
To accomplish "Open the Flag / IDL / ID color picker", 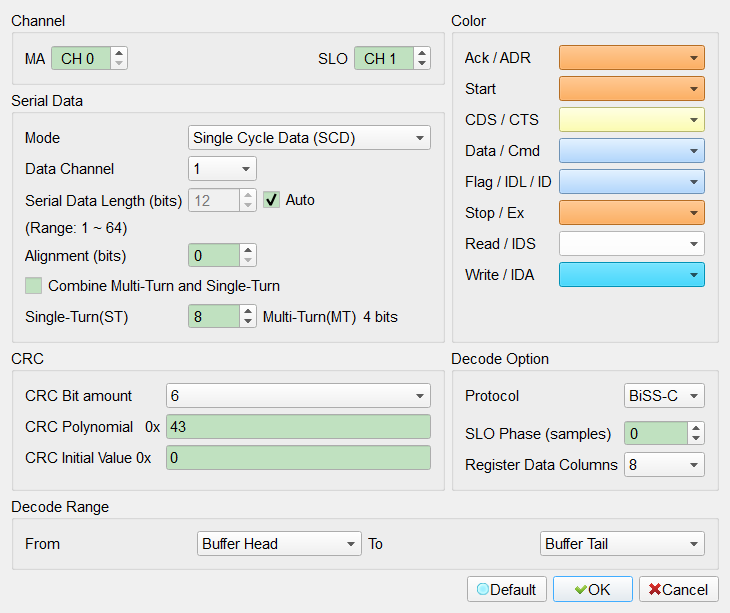I will pyautogui.click(x=631, y=182).
